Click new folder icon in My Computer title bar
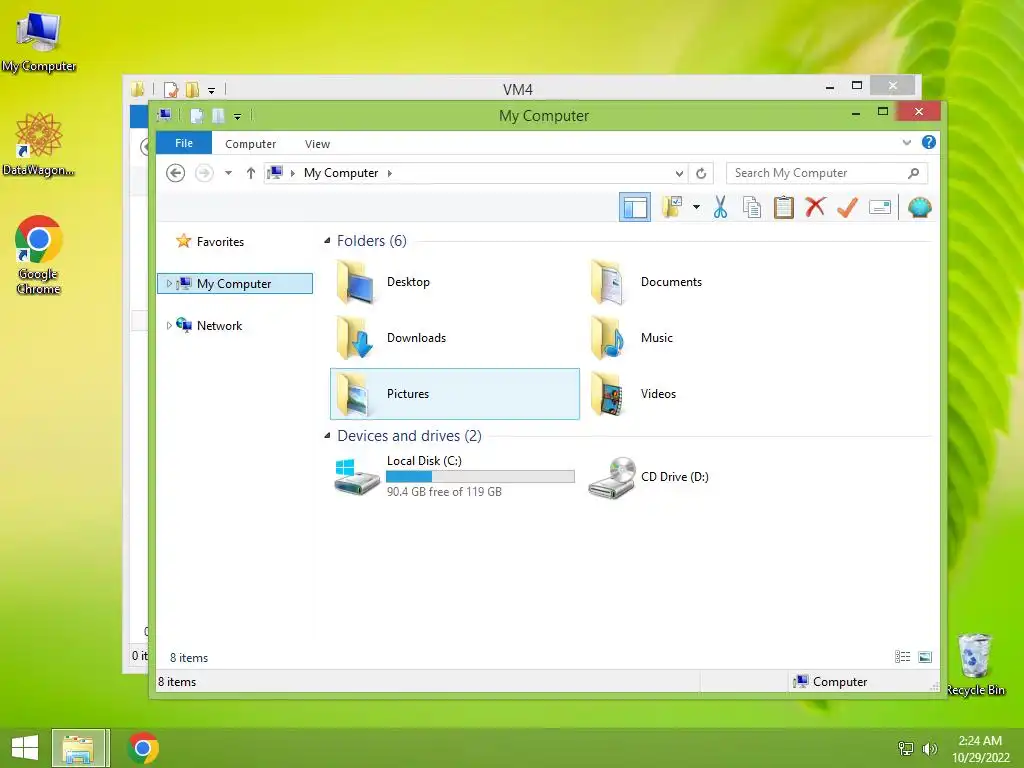Image resolution: width=1024 pixels, height=768 pixels. (x=218, y=116)
